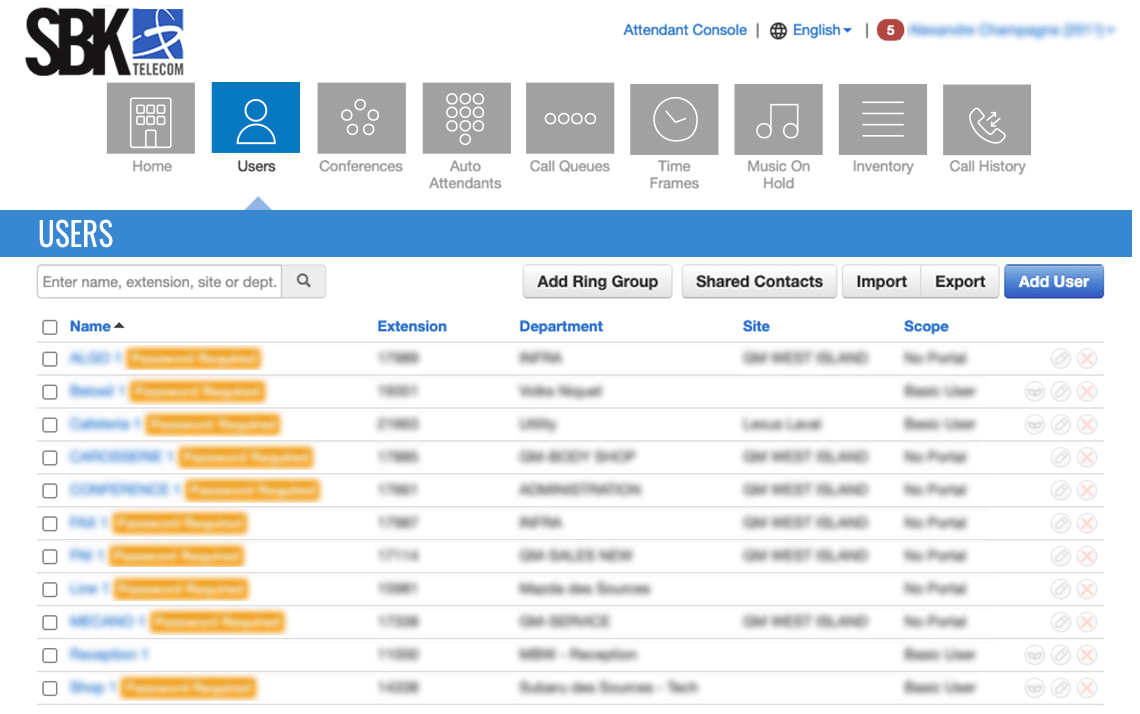1140x714 pixels.
Task: Open the Auto Attendants keypad icon
Action: 466,119
